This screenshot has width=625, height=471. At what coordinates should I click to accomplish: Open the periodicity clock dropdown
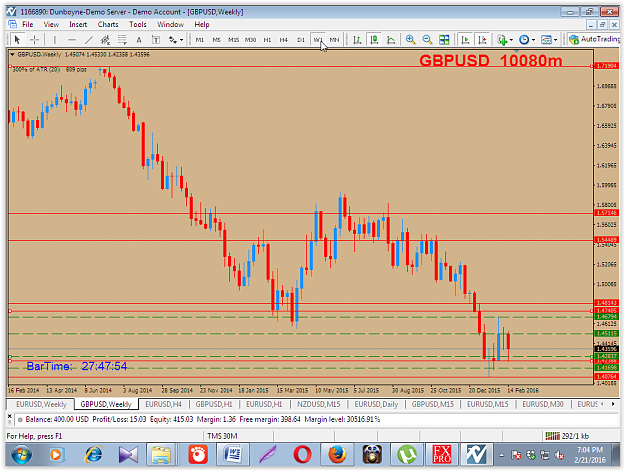527,39
